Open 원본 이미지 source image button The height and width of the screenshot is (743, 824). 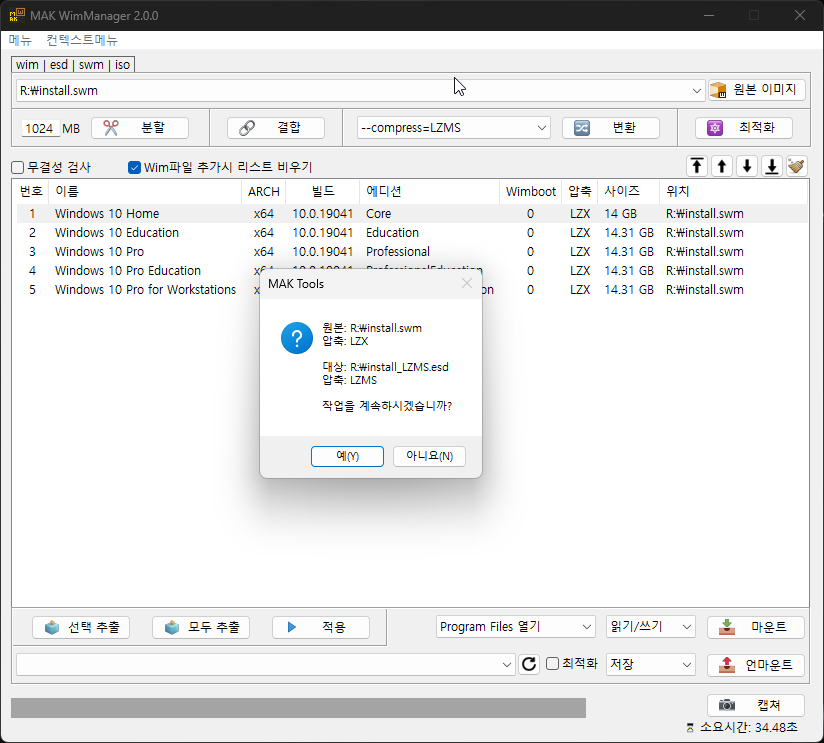pos(756,90)
